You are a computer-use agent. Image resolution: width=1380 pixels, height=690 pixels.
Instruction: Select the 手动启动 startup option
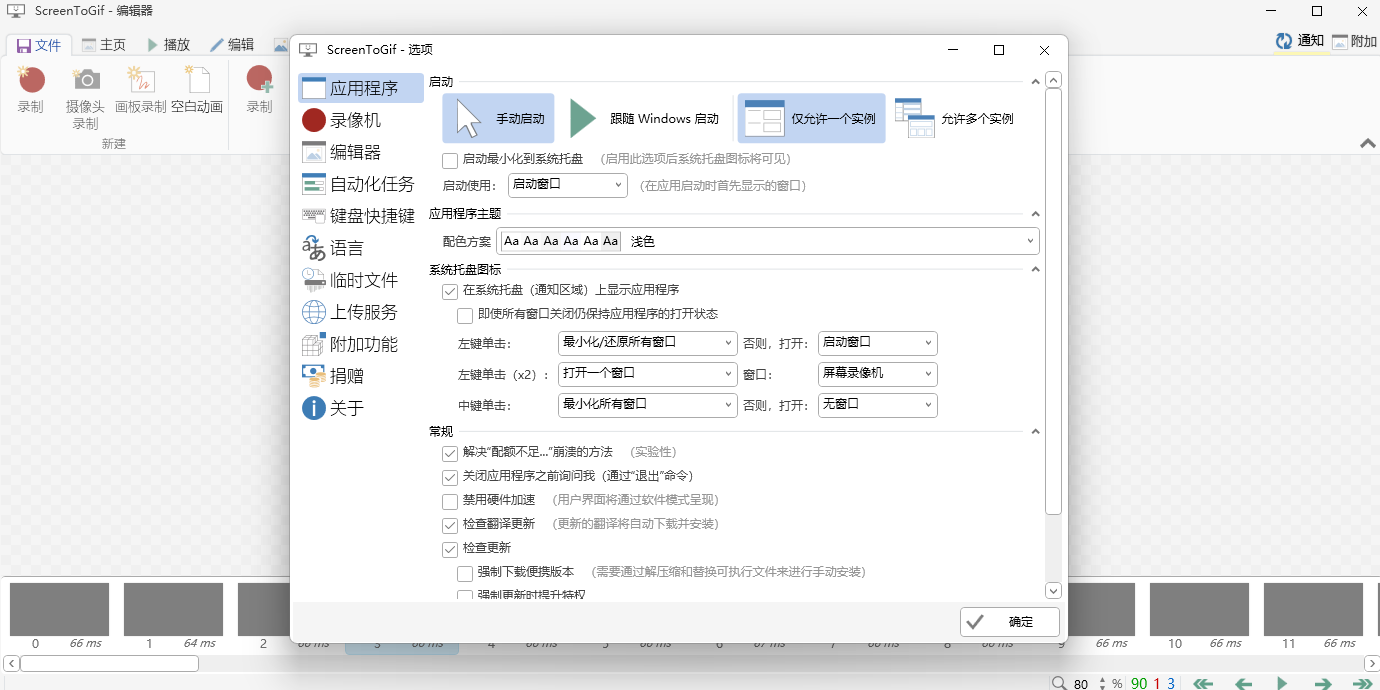(498, 118)
